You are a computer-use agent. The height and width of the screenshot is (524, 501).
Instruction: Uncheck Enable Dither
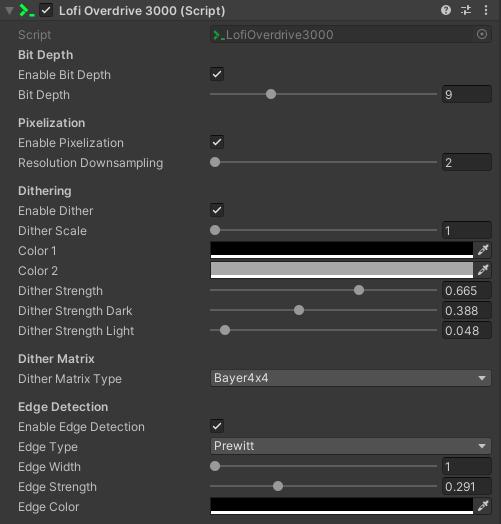[x=217, y=210]
